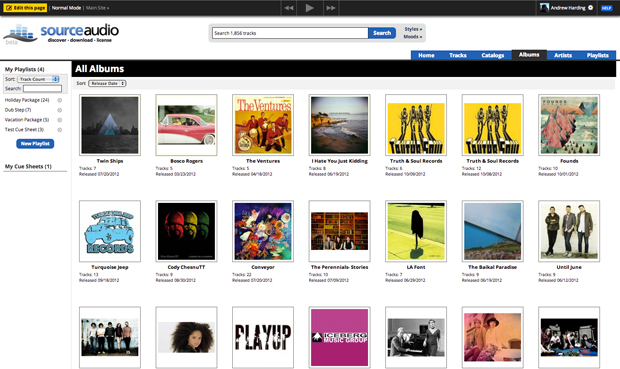Open the playlist Sort Track Count dropdown

pyautogui.click(x=38, y=79)
